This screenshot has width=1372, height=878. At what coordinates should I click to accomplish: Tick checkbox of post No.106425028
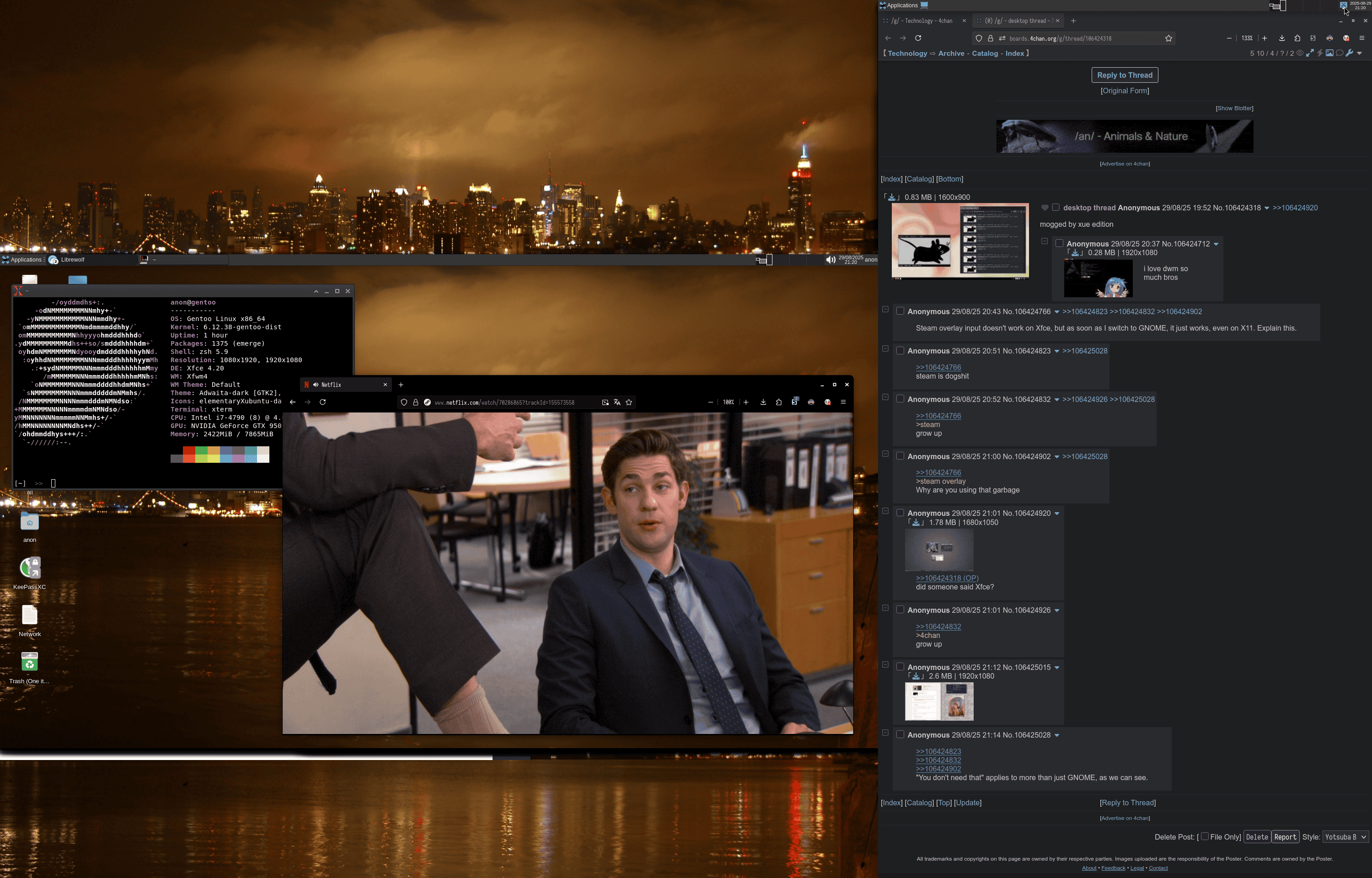pos(900,735)
